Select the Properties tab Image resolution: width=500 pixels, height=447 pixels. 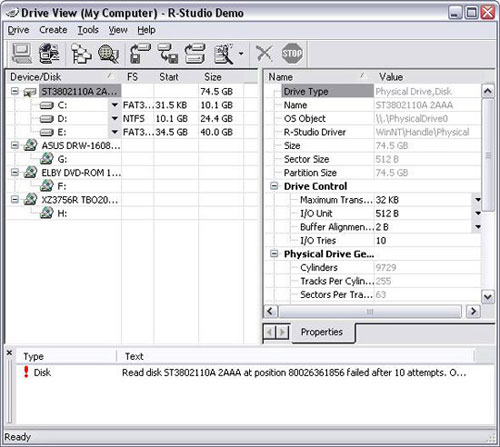(322, 332)
